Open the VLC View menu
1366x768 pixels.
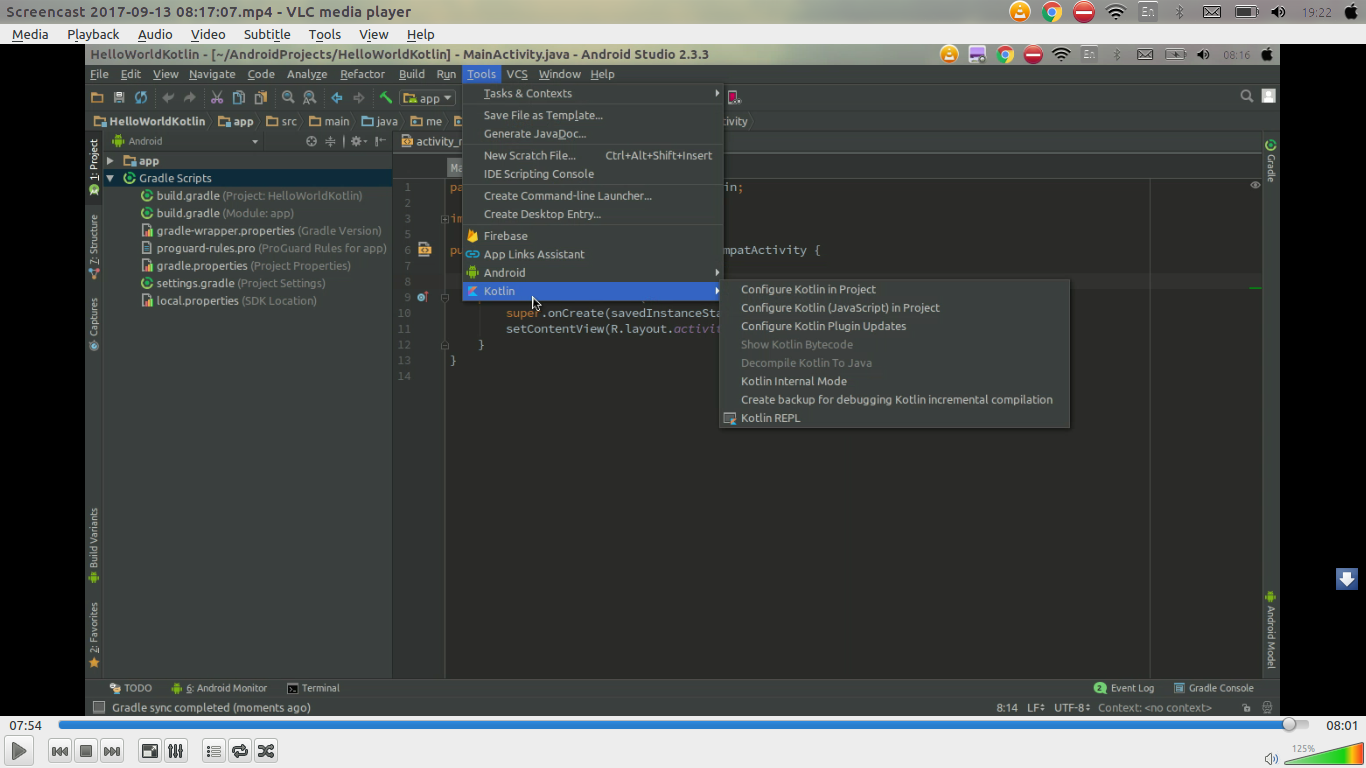tap(374, 34)
